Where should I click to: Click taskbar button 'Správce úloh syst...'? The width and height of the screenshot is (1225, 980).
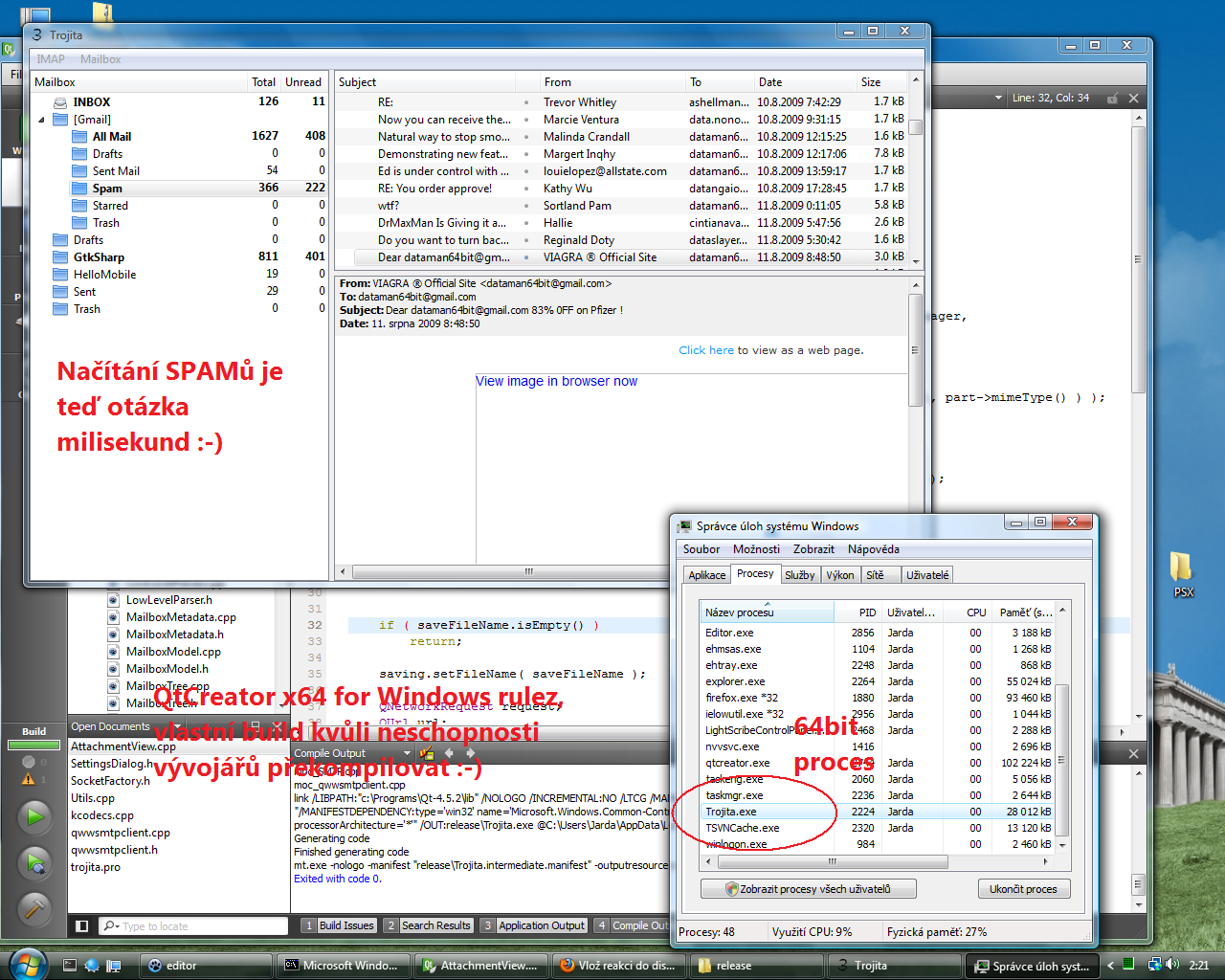1033,966
